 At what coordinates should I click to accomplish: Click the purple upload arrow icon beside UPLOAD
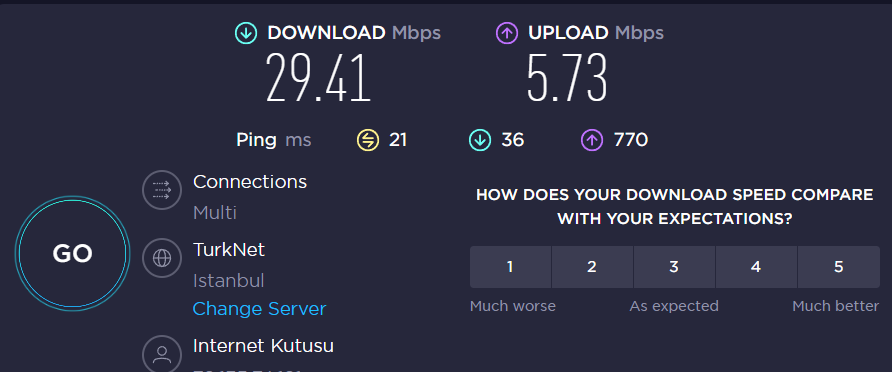pyautogui.click(x=506, y=34)
